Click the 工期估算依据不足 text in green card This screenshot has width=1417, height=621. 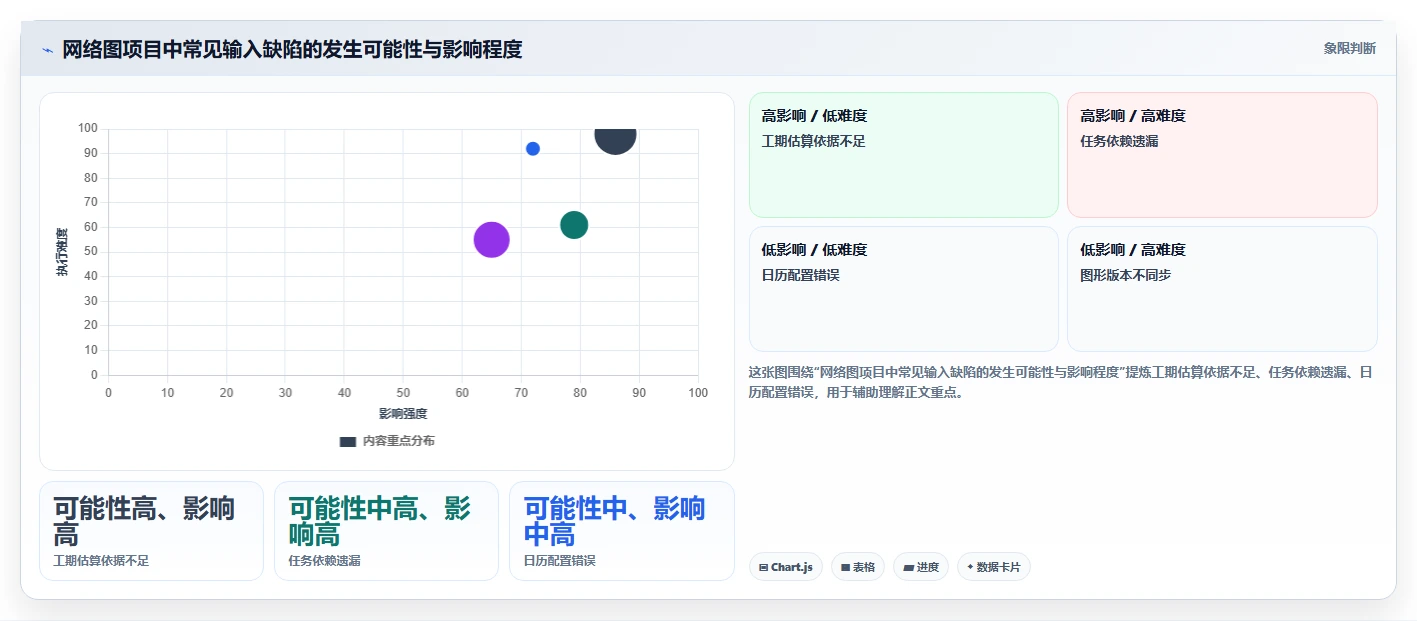[x=814, y=142]
